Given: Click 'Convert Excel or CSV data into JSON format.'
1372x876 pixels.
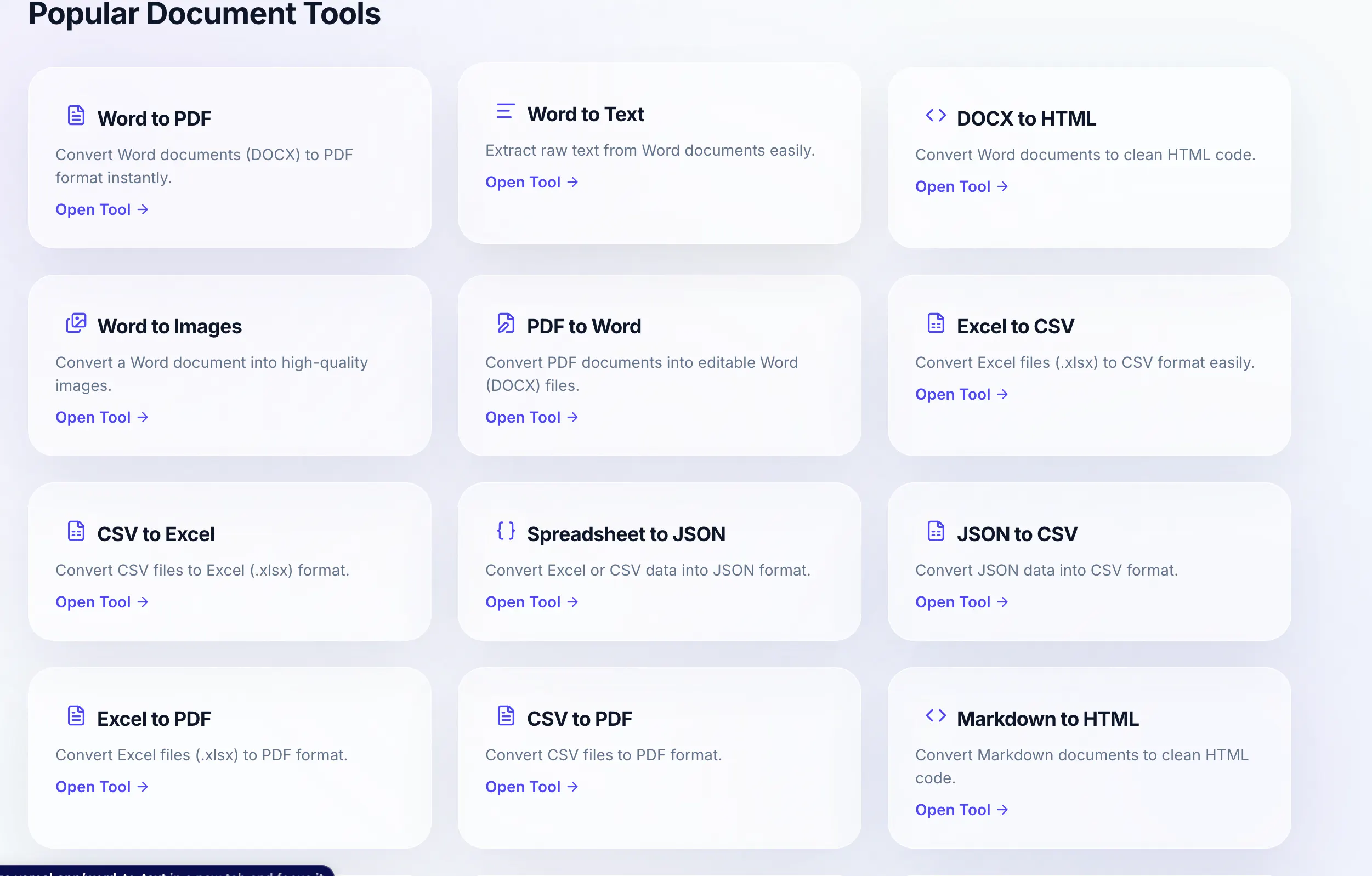Looking at the screenshot, I should tap(648, 570).
